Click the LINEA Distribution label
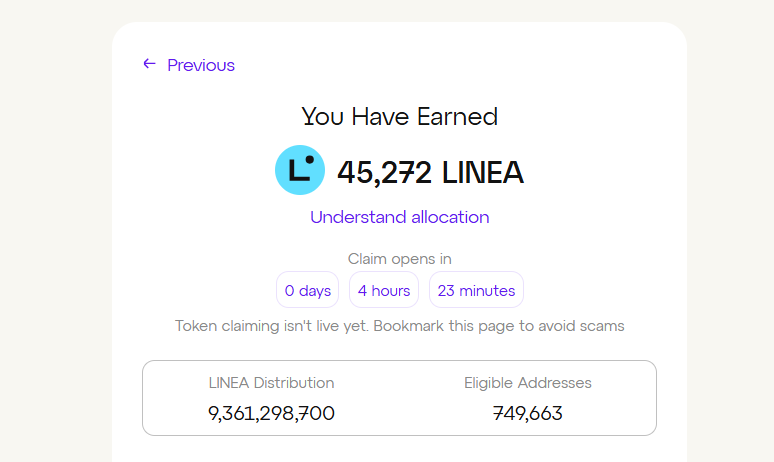This screenshot has height=462, width=774. 271,383
